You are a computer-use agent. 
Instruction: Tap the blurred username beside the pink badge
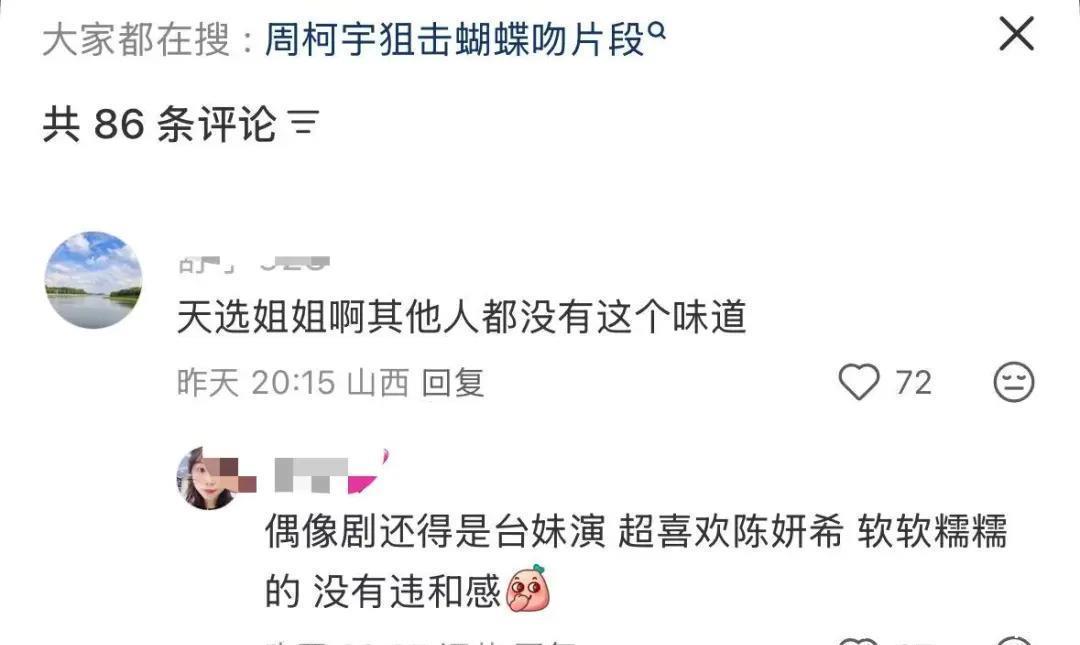[x=311, y=475]
